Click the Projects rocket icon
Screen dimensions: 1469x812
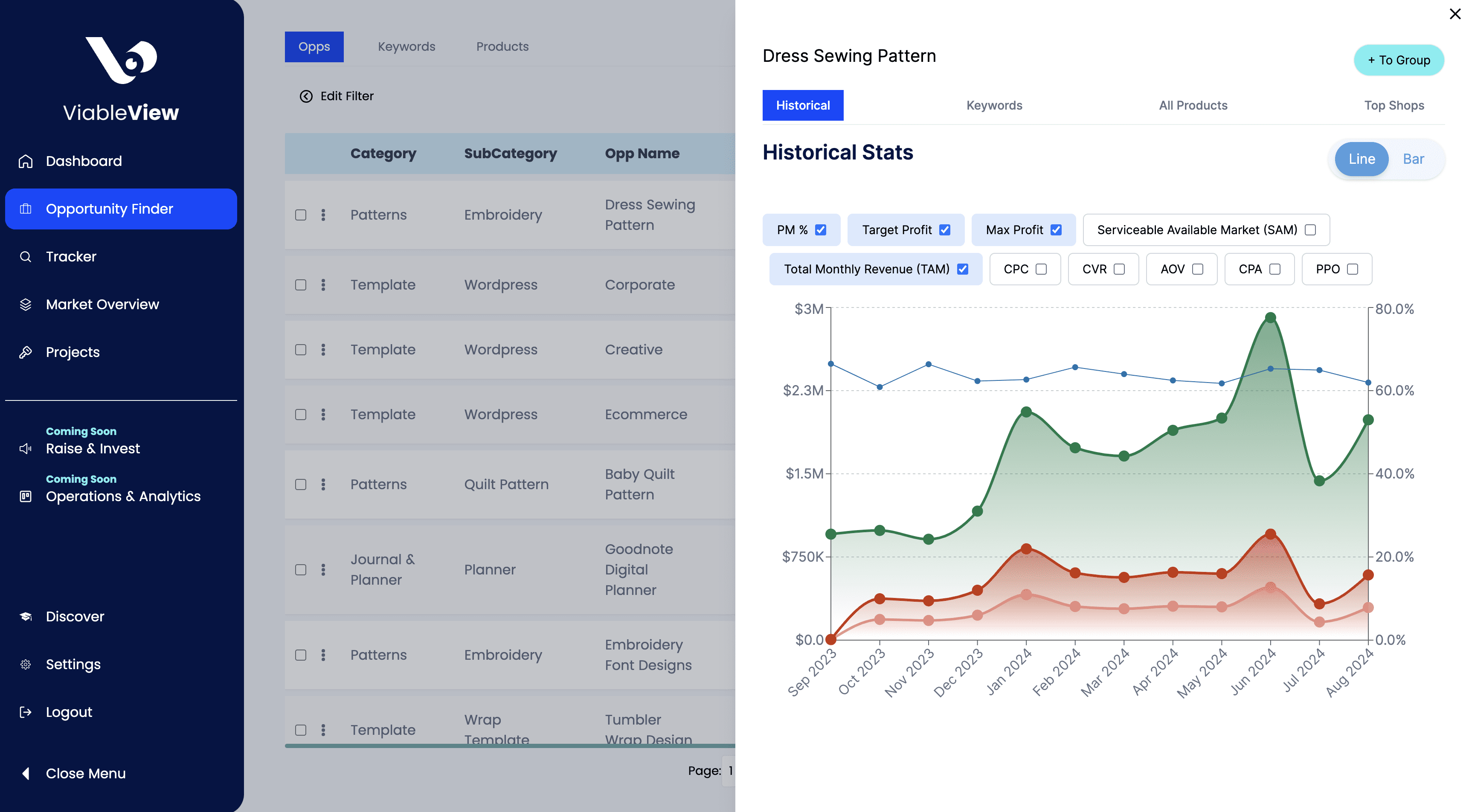tap(26, 352)
